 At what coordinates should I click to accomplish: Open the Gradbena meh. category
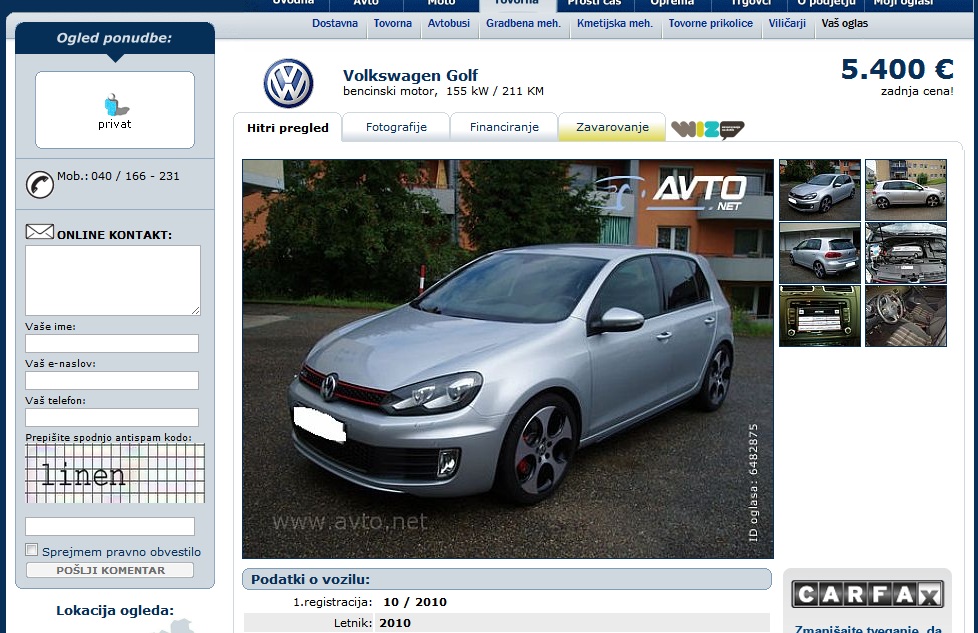(x=523, y=24)
